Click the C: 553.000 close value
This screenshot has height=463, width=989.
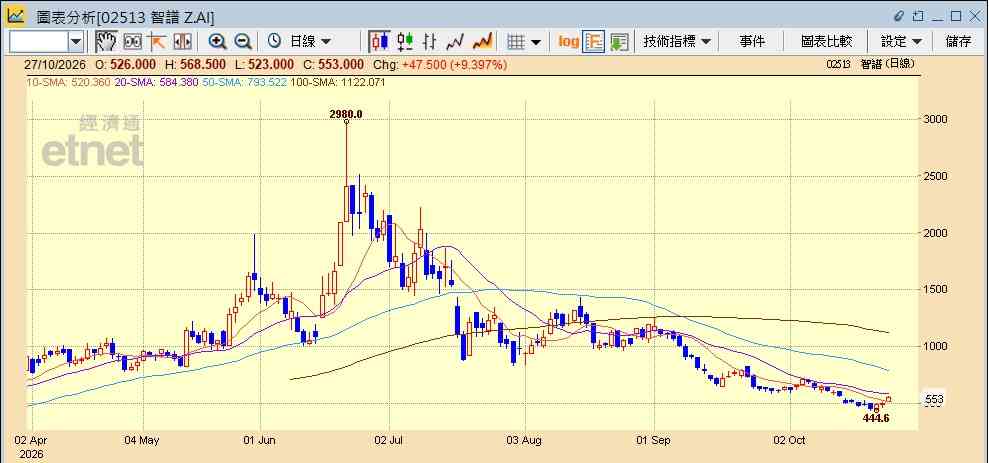pyautogui.click(x=333, y=64)
